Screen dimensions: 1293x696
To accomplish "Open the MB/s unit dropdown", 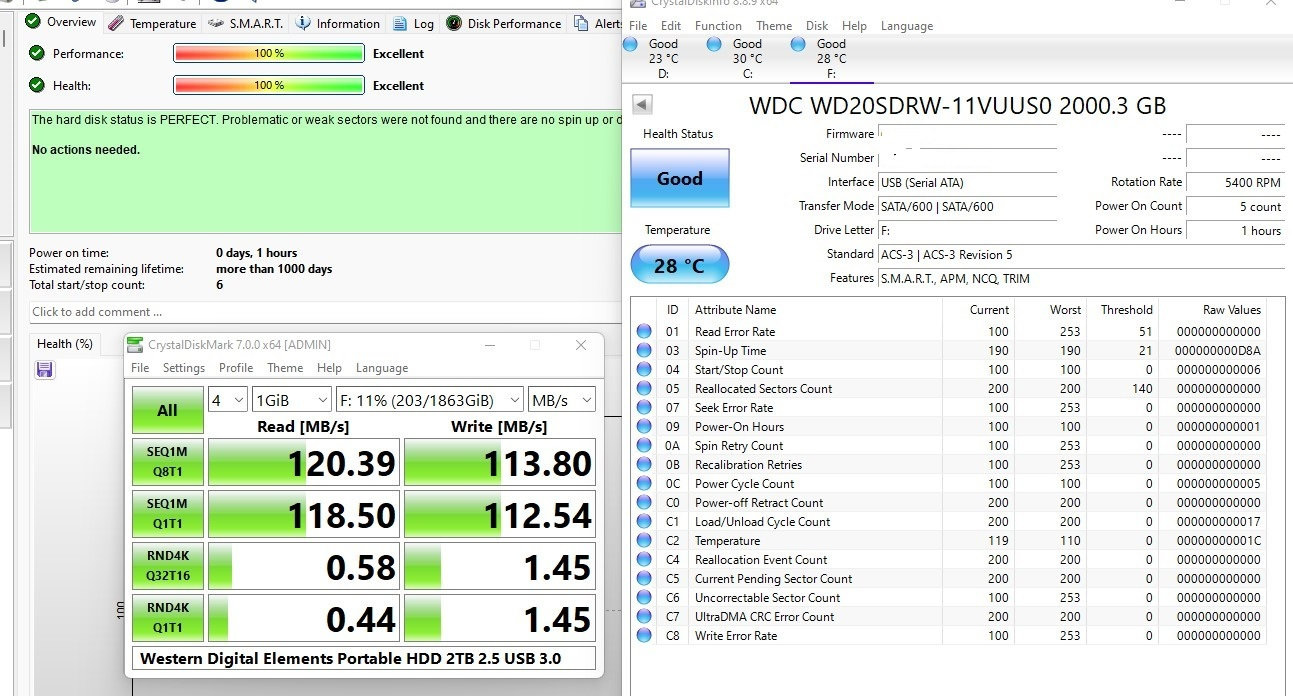I will coord(561,400).
